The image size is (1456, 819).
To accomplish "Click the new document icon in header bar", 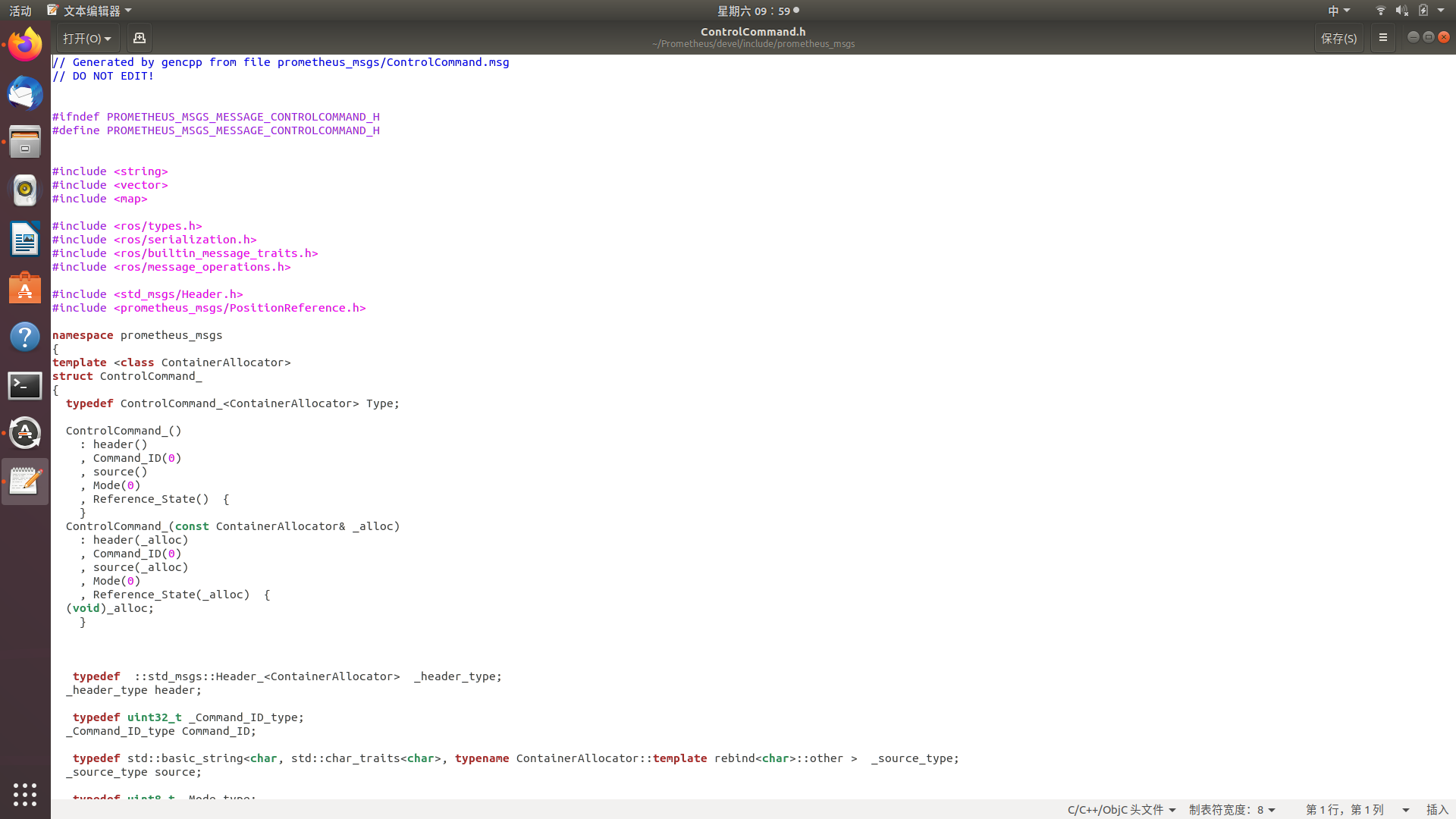I will click(x=139, y=38).
